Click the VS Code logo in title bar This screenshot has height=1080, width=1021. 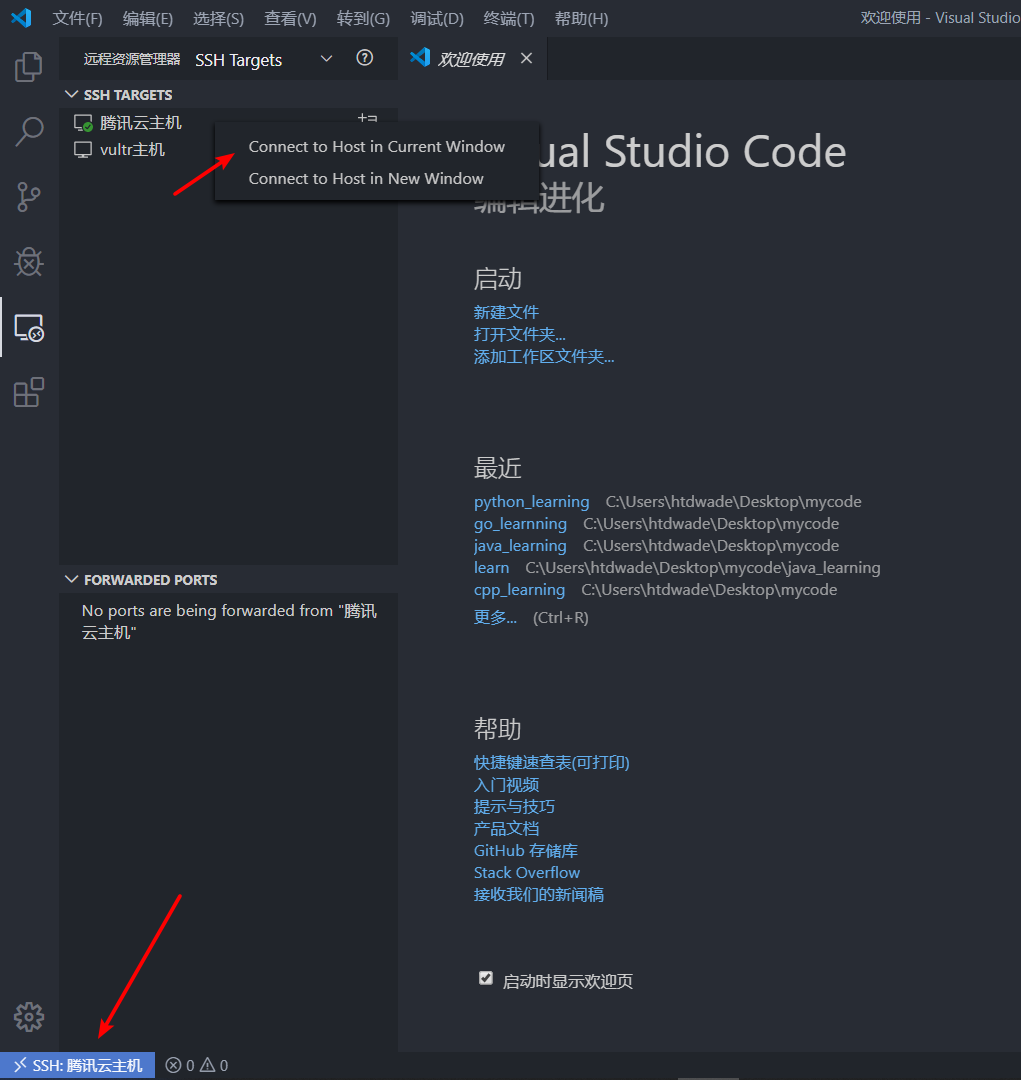pos(21,18)
